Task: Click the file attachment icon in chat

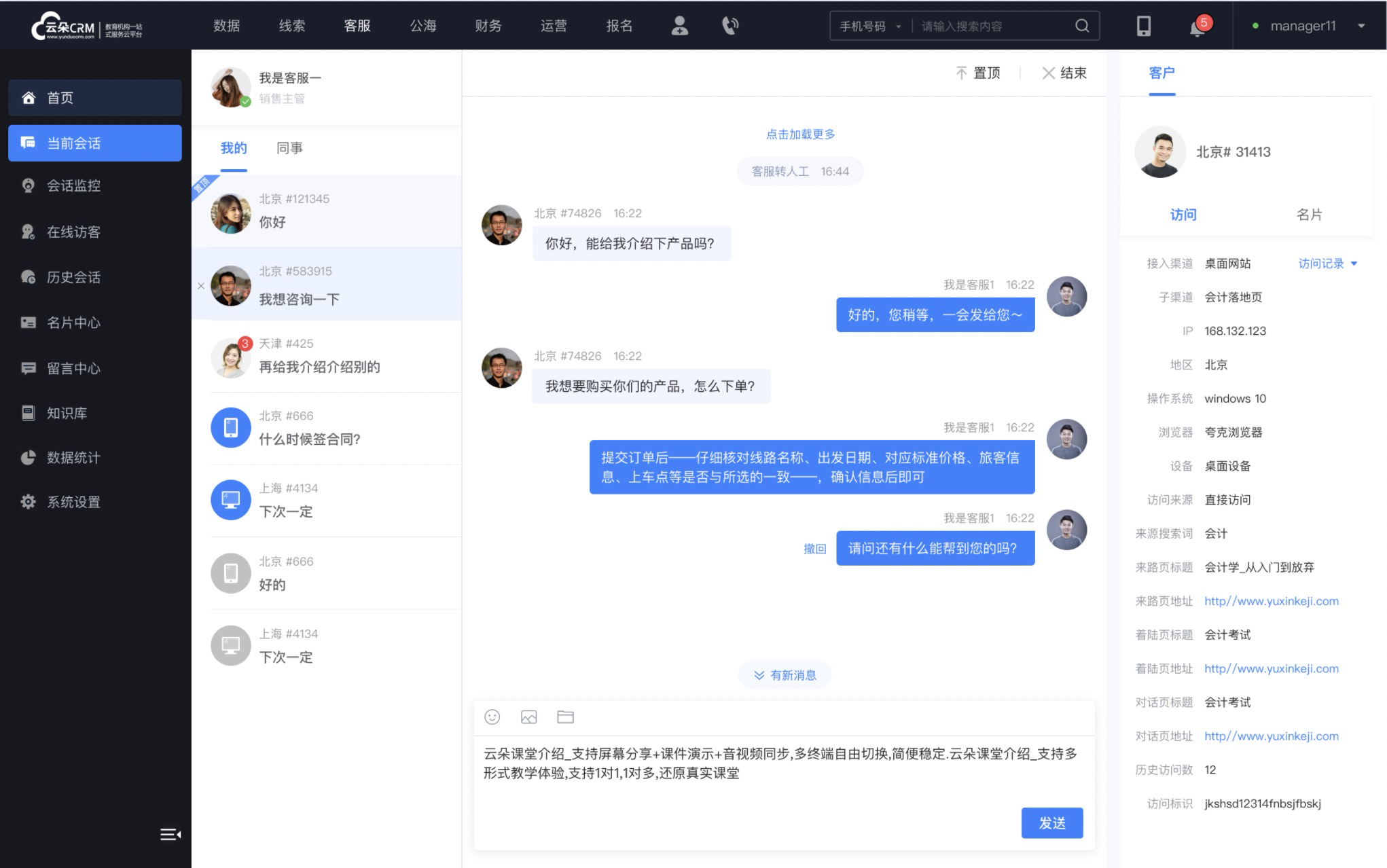Action: pos(565,717)
